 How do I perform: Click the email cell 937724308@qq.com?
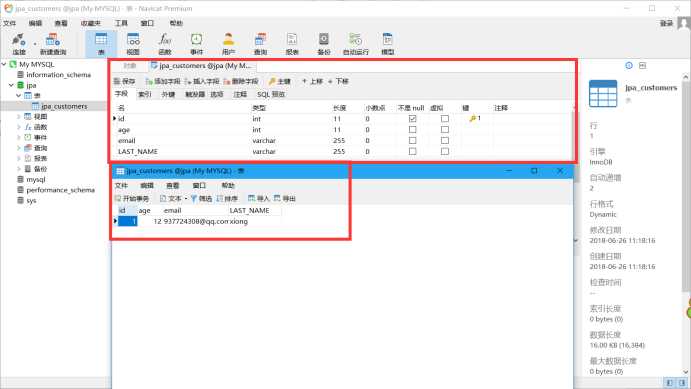(x=196, y=222)
